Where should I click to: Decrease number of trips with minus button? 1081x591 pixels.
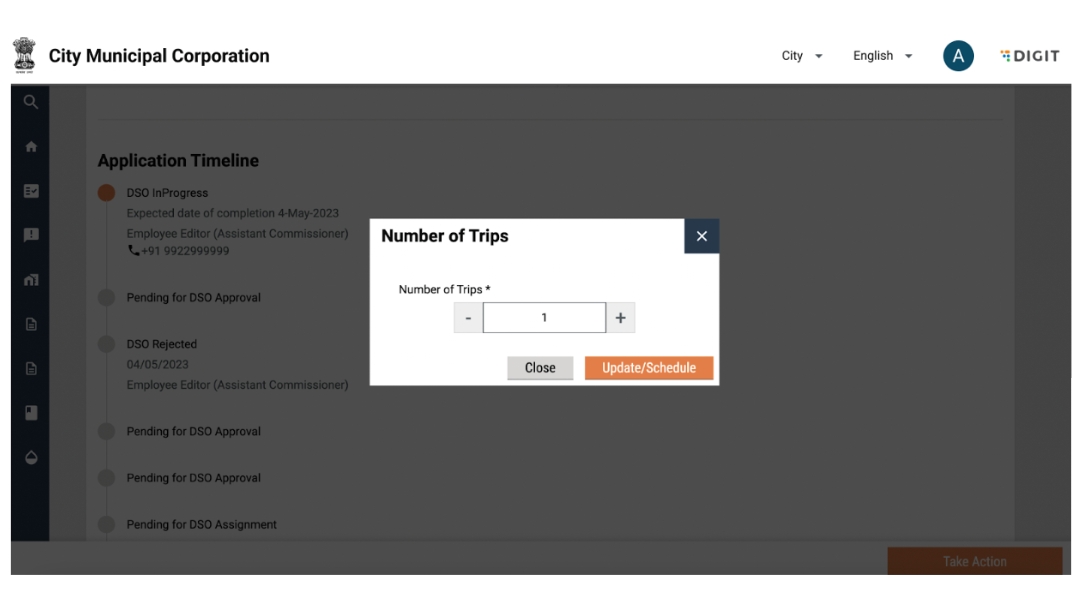468,318
